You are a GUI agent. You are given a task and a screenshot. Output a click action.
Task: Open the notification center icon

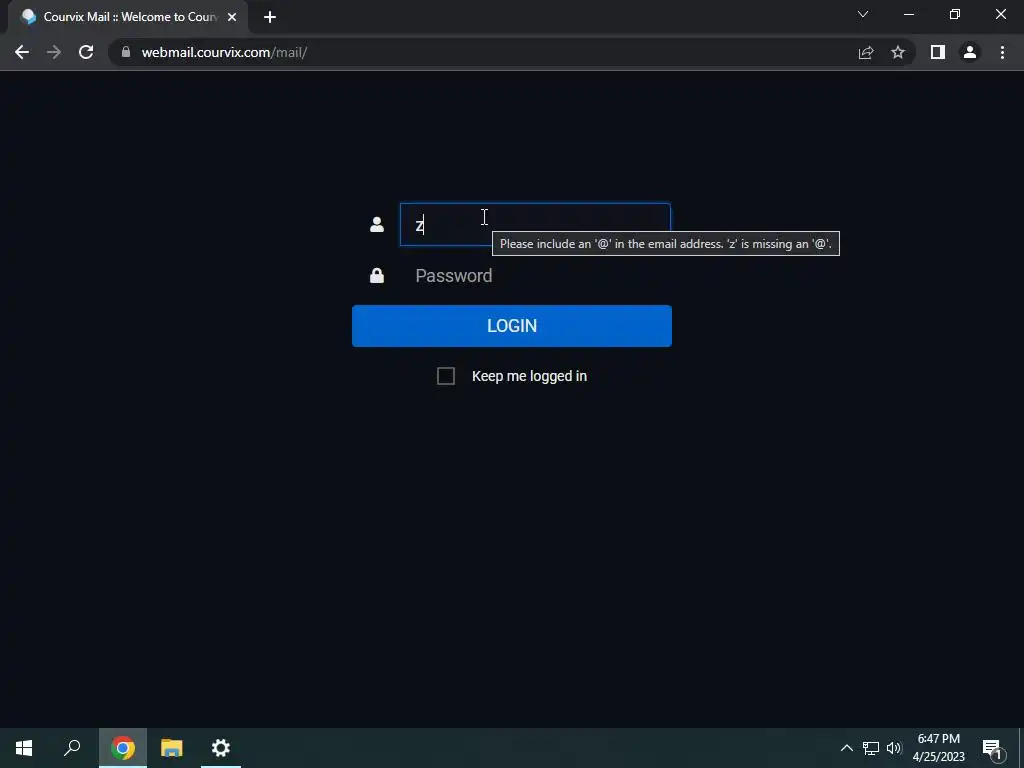point(992,748)
